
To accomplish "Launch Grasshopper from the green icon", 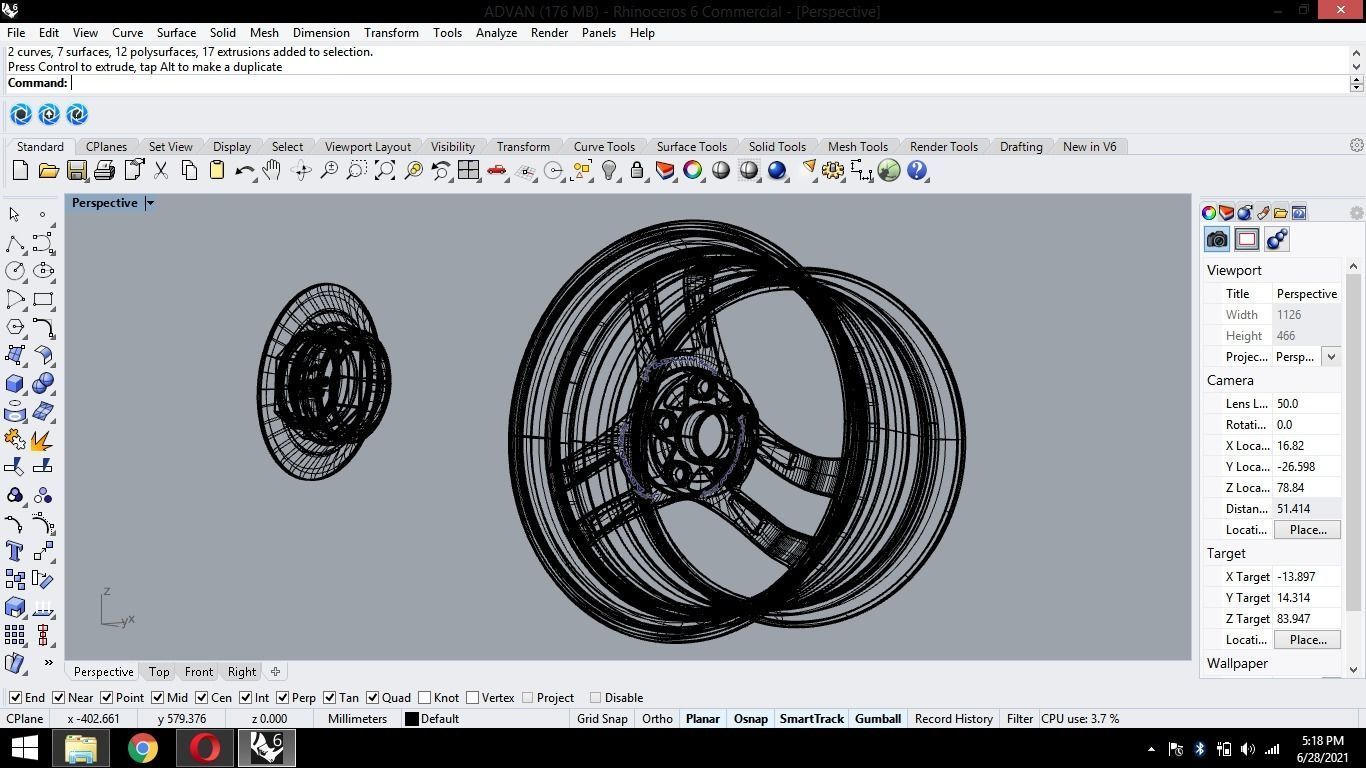I will pyautogui.click(x=889, y=171).
